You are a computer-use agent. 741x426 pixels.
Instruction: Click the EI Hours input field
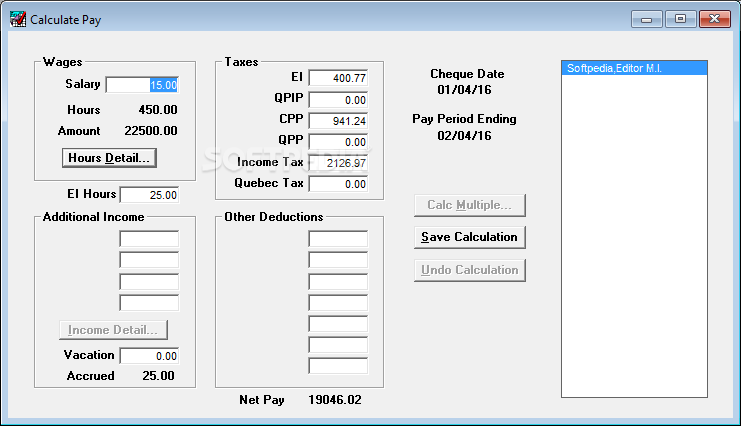click(149, 195)
